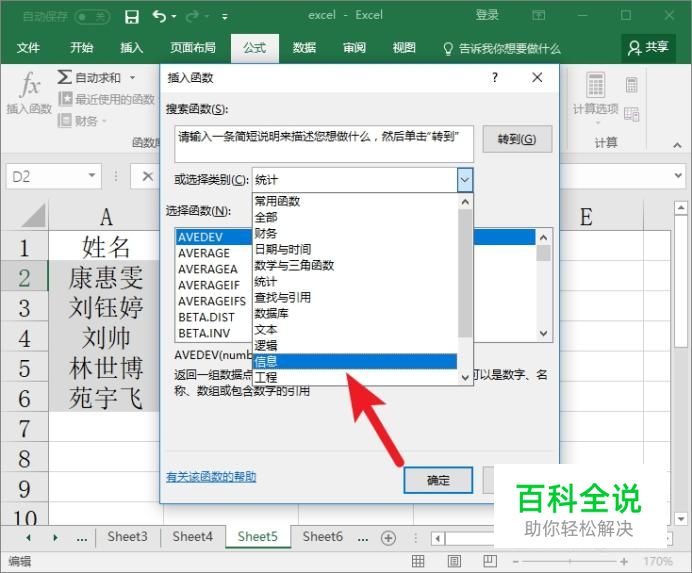This screenshot has width=692, height=573.
Task: Click the ribbon display options icon
Action: tap(538, 15)
